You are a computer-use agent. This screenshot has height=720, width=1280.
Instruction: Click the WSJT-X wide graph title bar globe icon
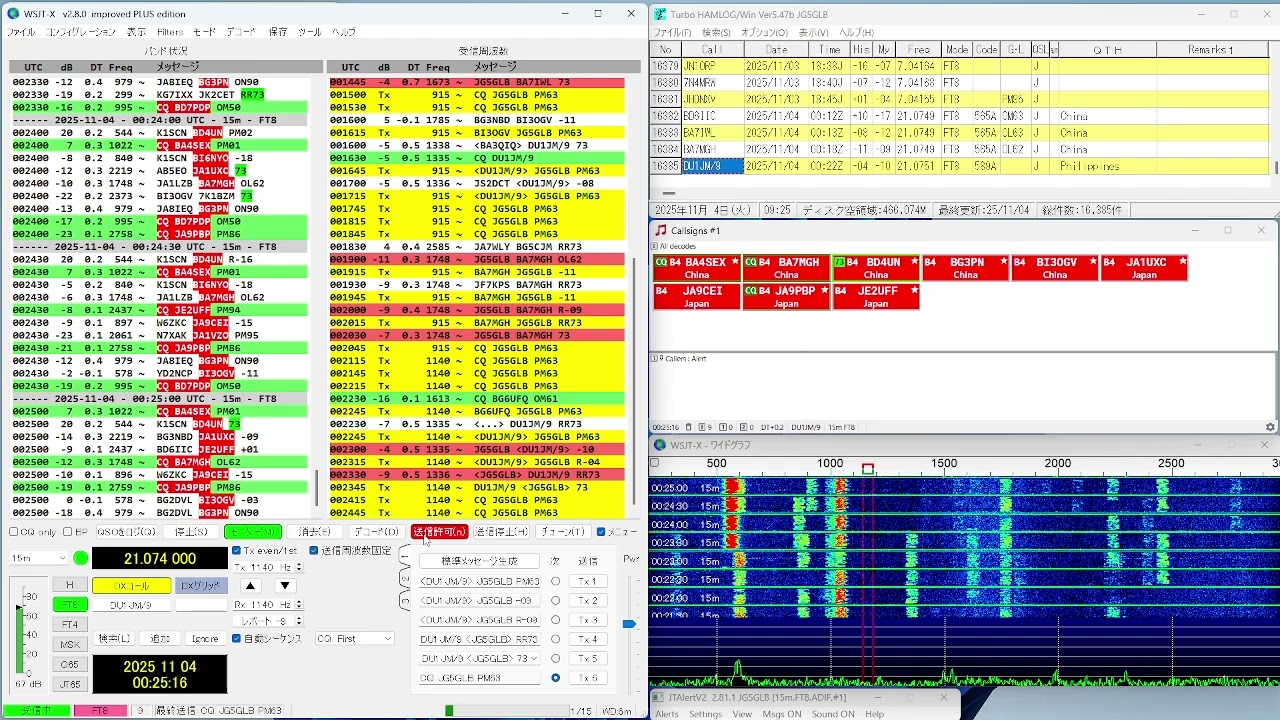click(660, 445)
